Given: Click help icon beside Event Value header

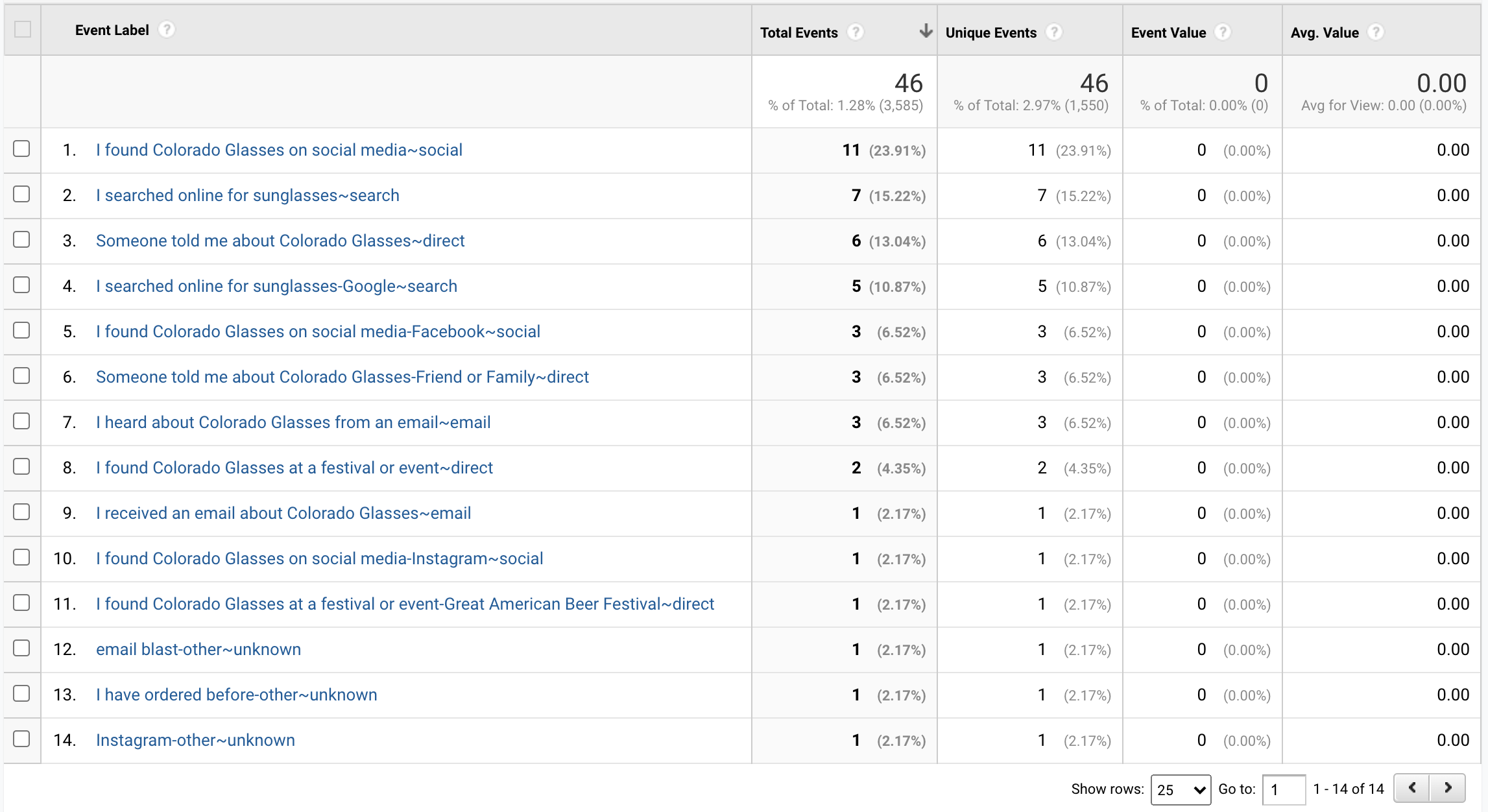Looking at the screenshot, I should tap(1223, 32).
